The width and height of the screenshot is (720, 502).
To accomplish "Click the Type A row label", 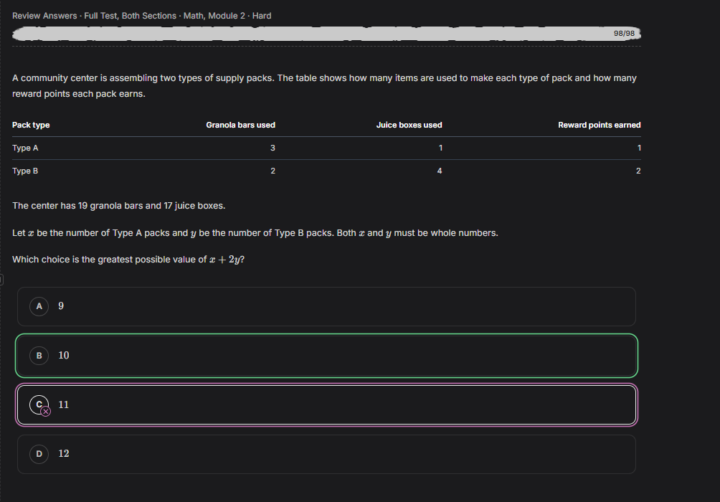I will [x=25, y=148].
